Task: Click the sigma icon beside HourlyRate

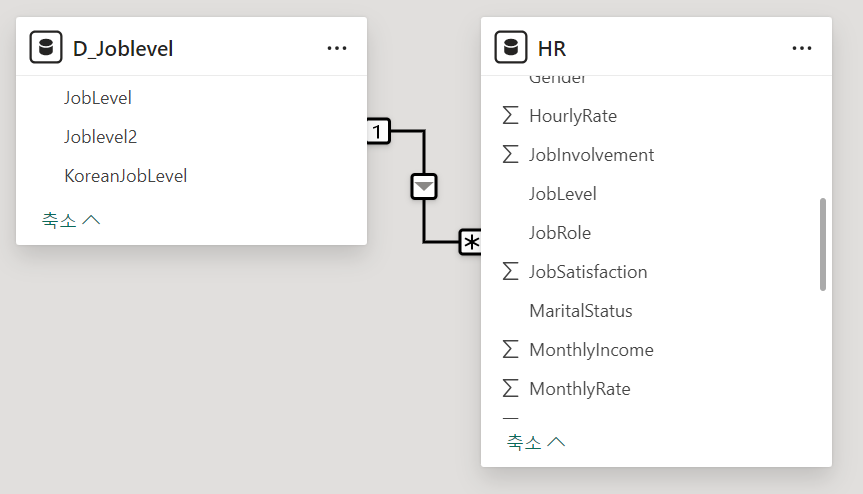Action: click(x=511, y=116)
